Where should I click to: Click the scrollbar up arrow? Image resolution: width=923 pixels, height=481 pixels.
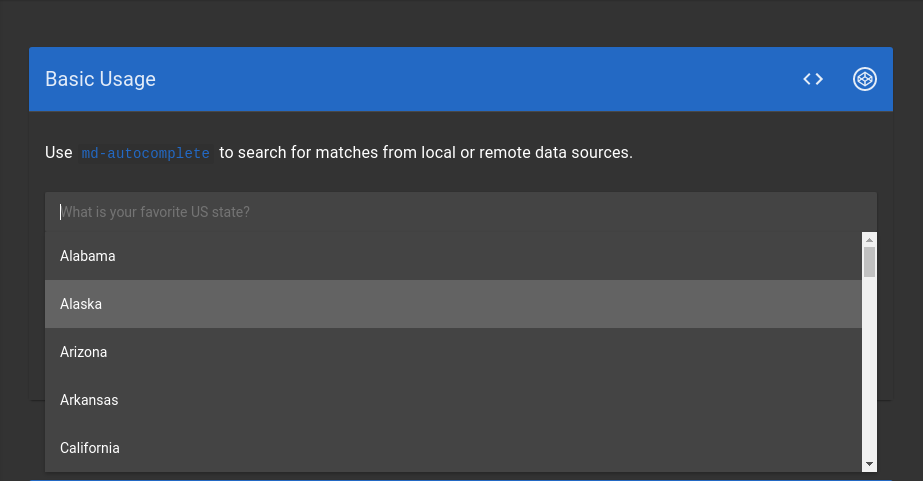(x=869, y=240)
